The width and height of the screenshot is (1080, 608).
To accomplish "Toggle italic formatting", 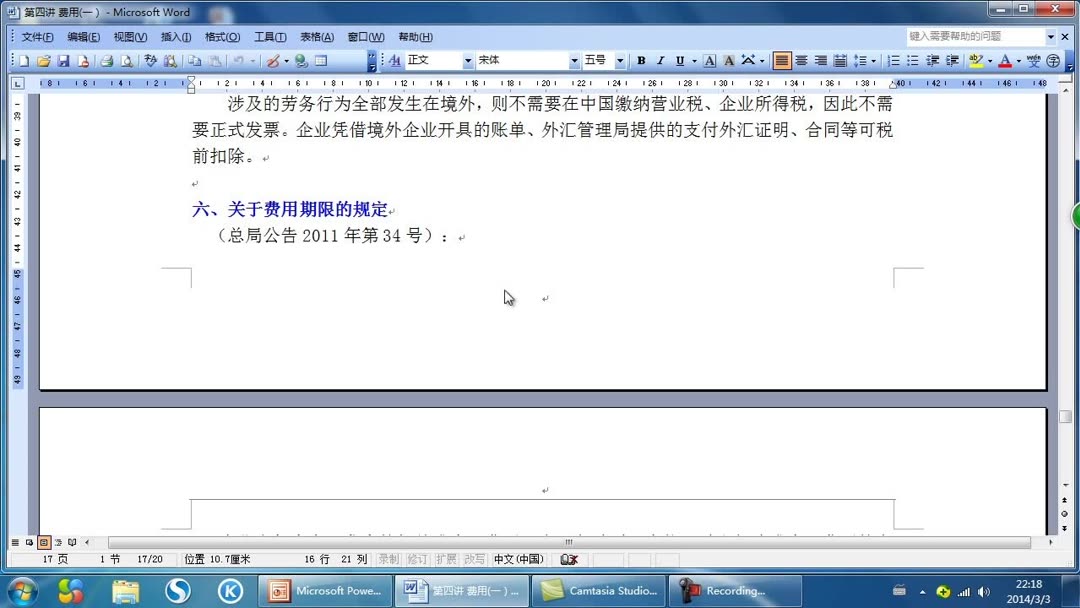I will point(662,61).
